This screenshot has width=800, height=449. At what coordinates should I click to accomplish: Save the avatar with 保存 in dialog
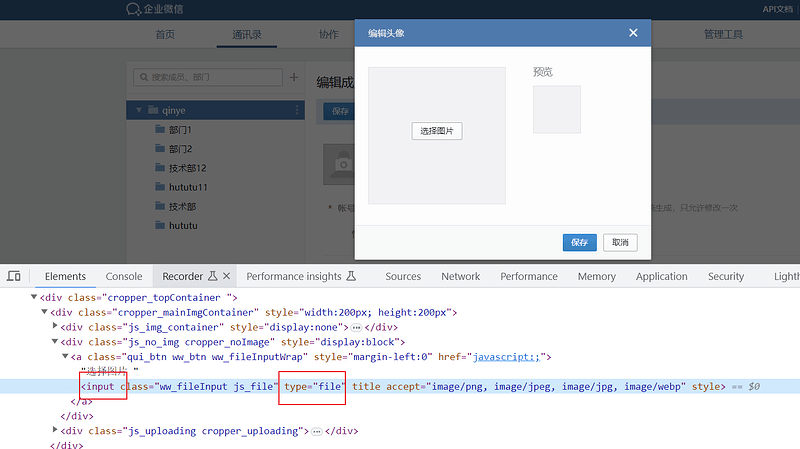580,242
